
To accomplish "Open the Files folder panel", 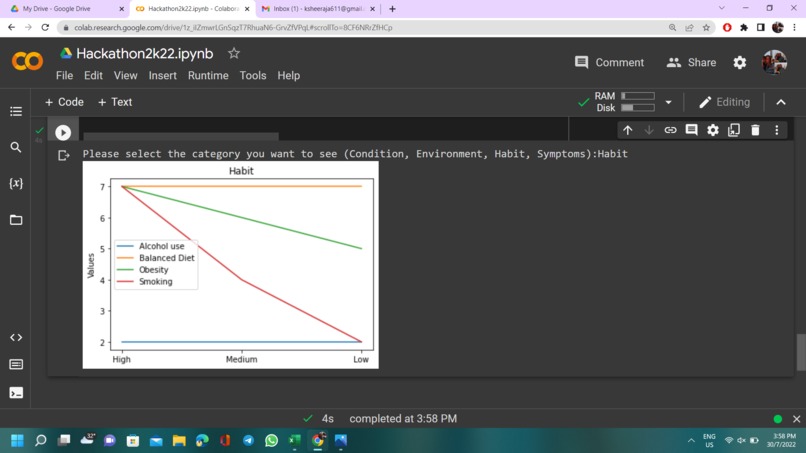I will (16, 220).
